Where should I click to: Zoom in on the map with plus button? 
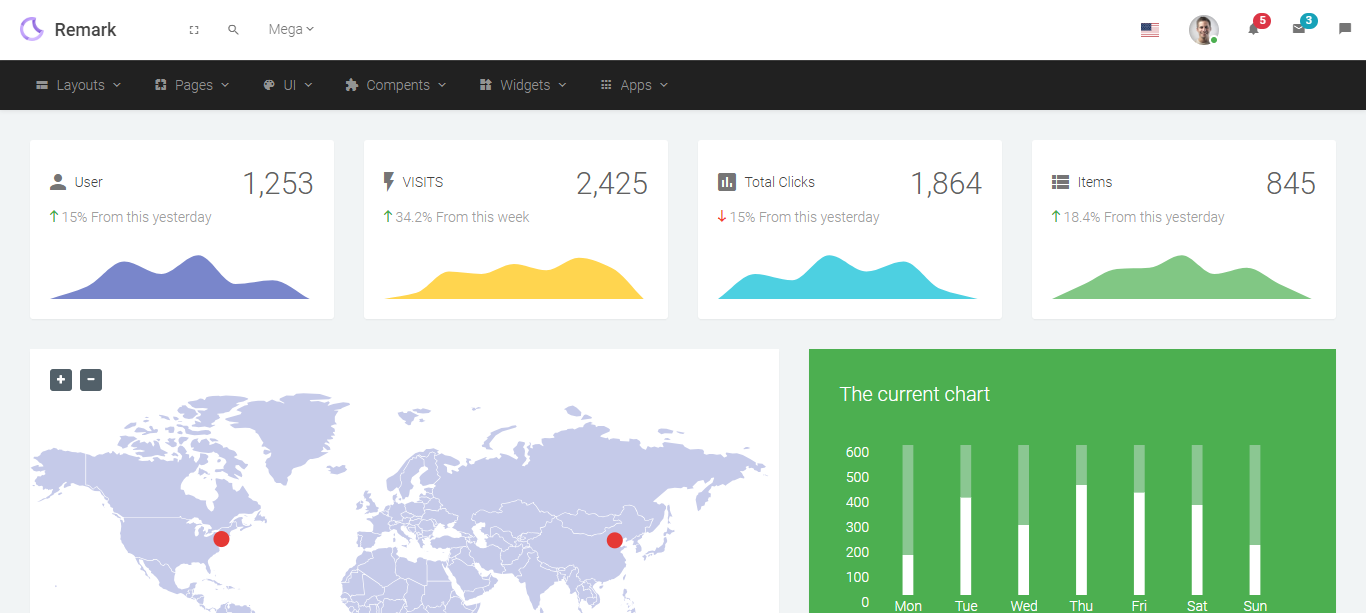point(61,380)
